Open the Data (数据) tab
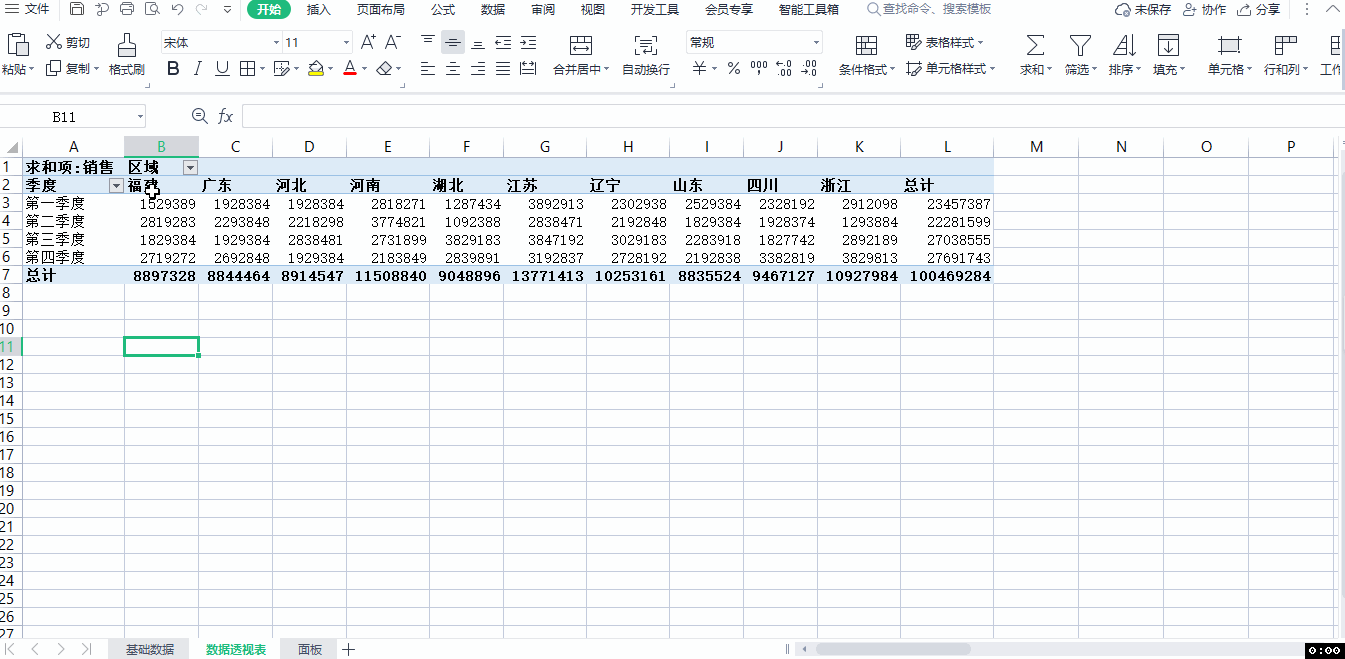Viewport: 1345px width, 659px height. coord(493,9)
